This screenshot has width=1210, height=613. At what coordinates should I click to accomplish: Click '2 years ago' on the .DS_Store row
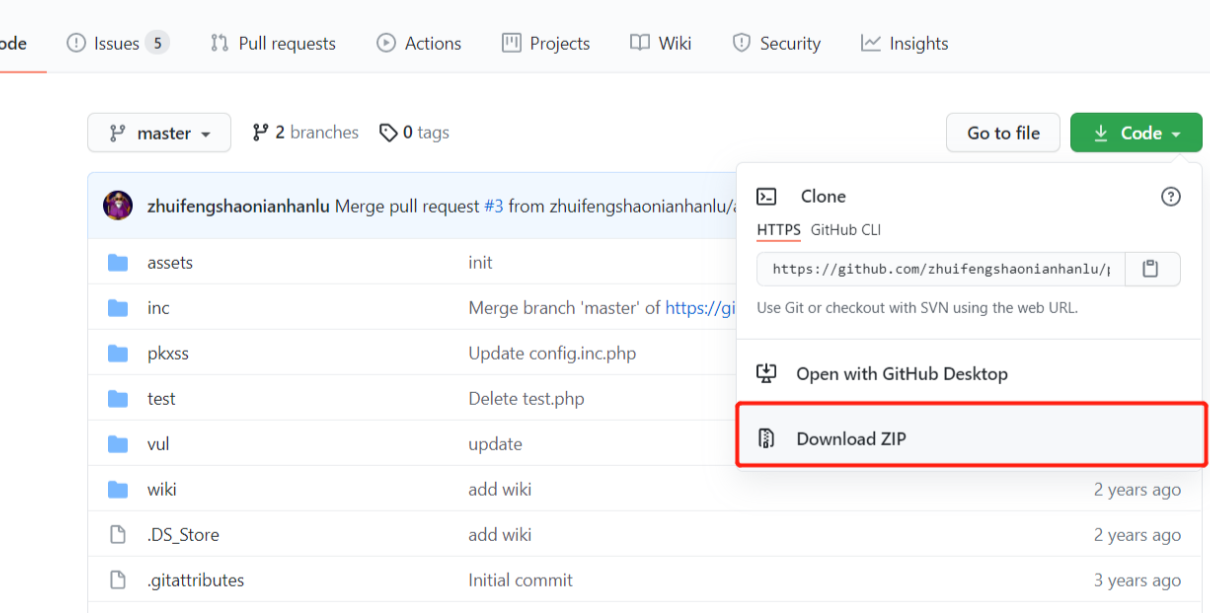point(1137,535)
